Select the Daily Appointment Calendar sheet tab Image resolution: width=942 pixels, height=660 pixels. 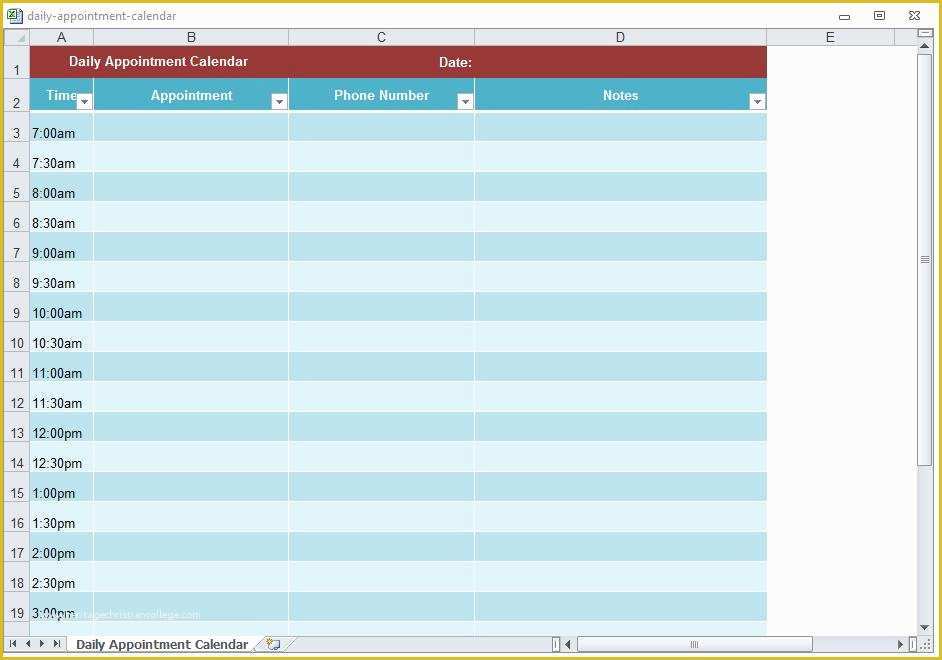[162, 644]
